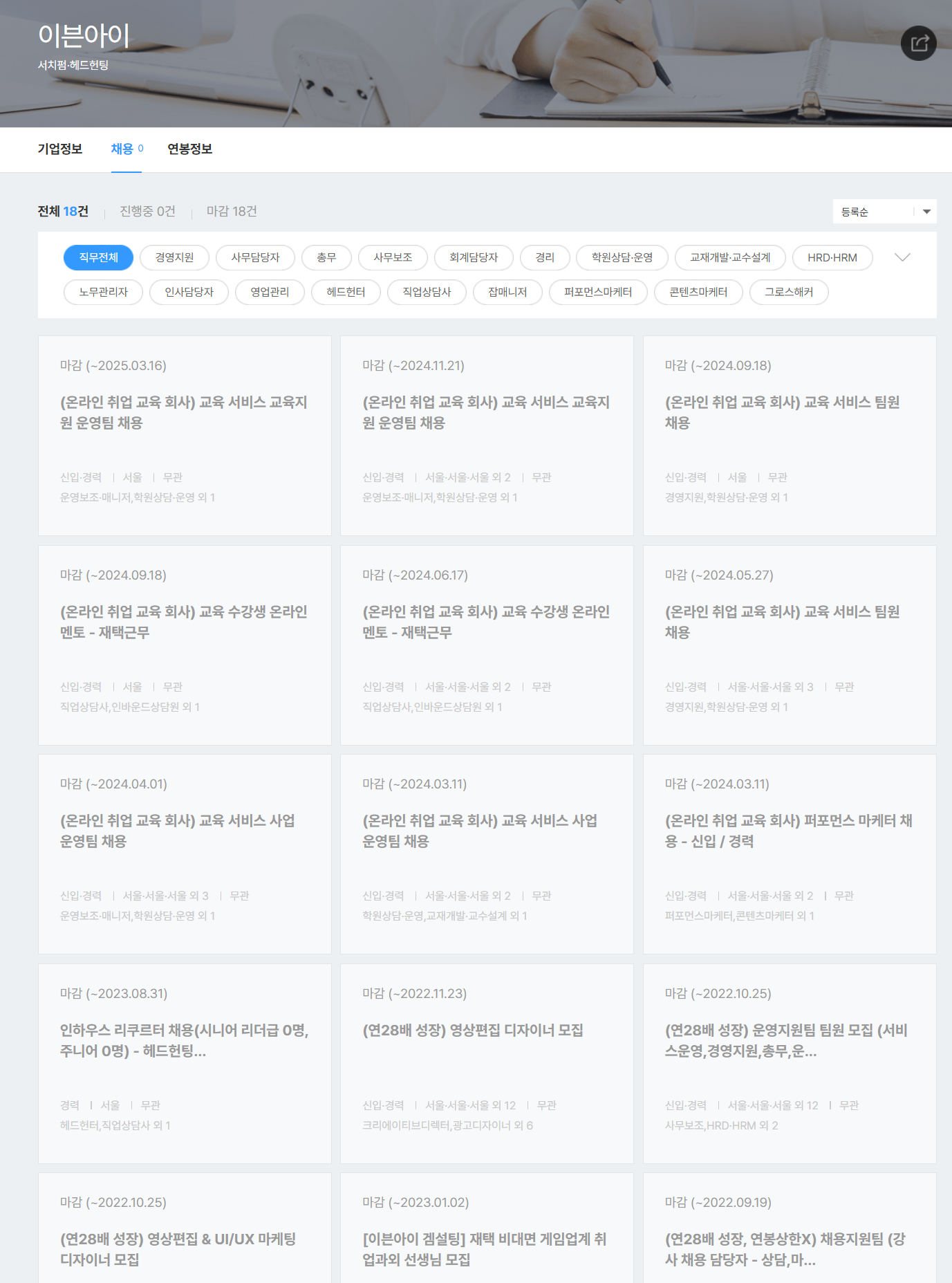Open the 사업운영팀 posting closed 2024.04.01
The image size is (952, 1283).
(x=185, y=854)
